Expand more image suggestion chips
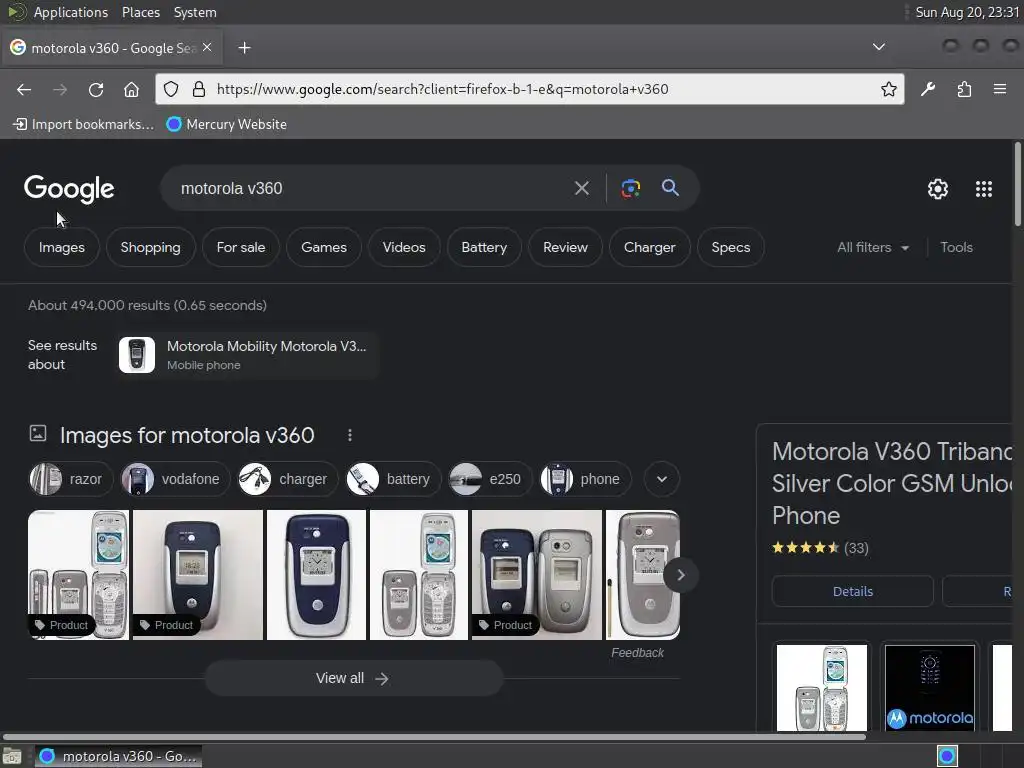1024x768 pixels. click(662, 479)
